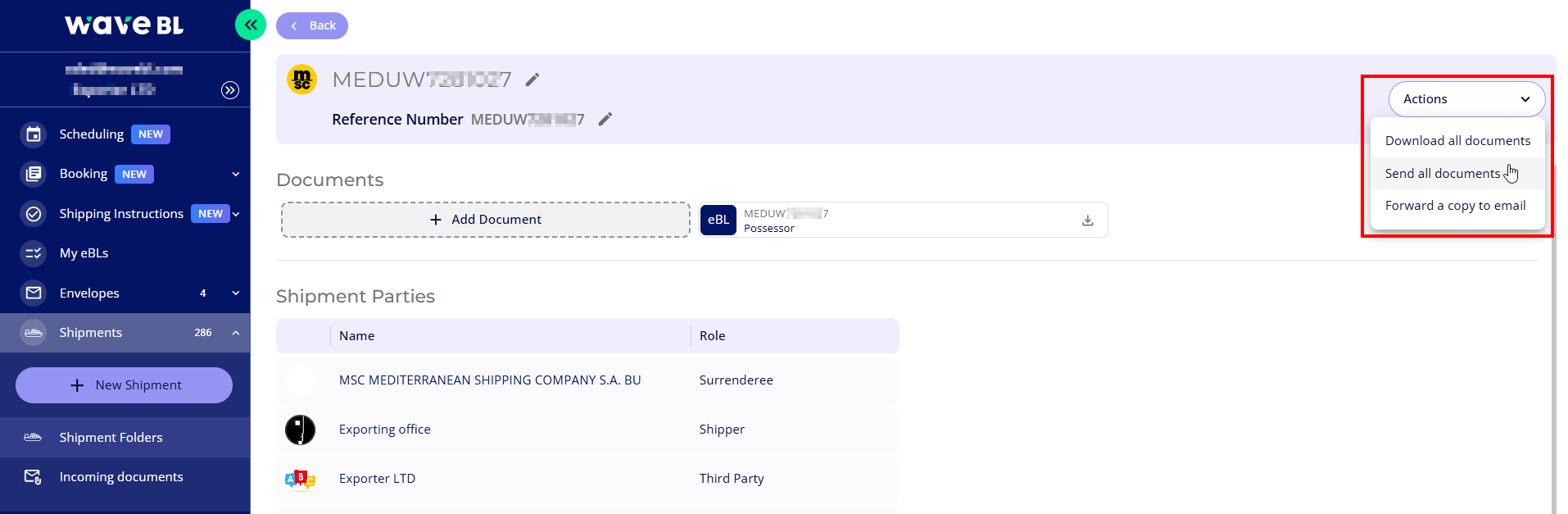This screenshot has width=1568, height=514.
Task: Create a New Shipment
Action: click(x=124, y=385)
